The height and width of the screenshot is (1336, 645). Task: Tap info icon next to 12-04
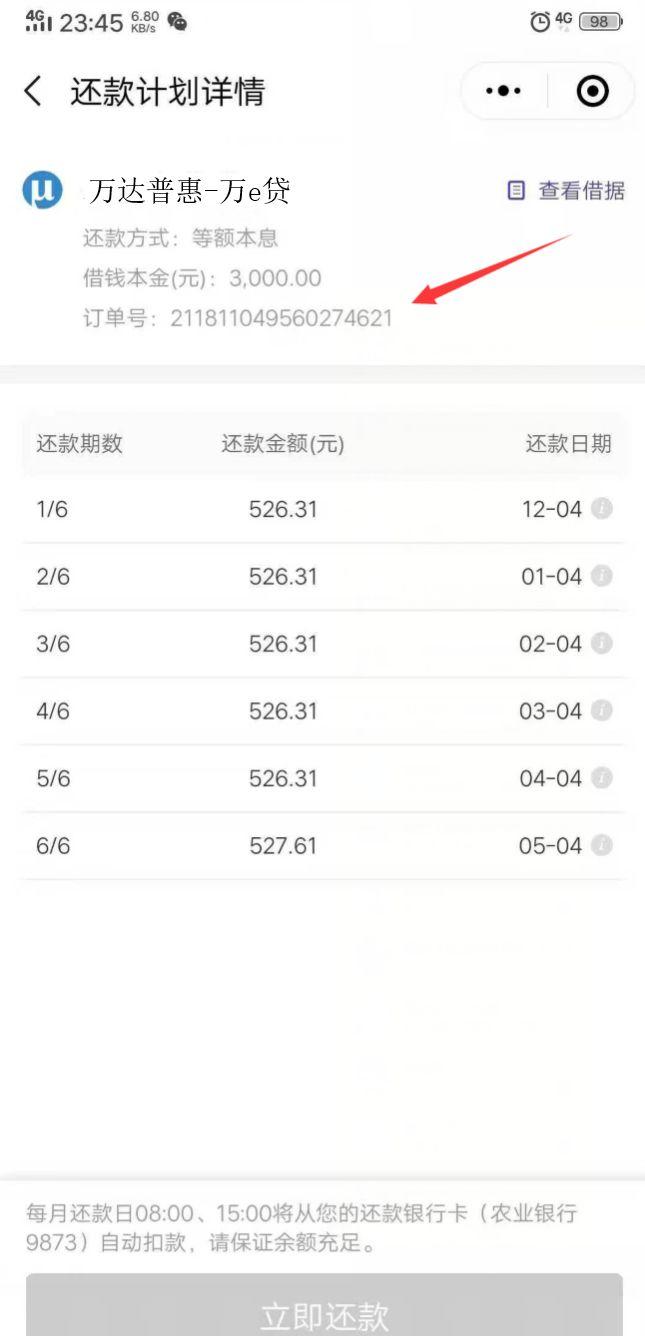(601, 509)
